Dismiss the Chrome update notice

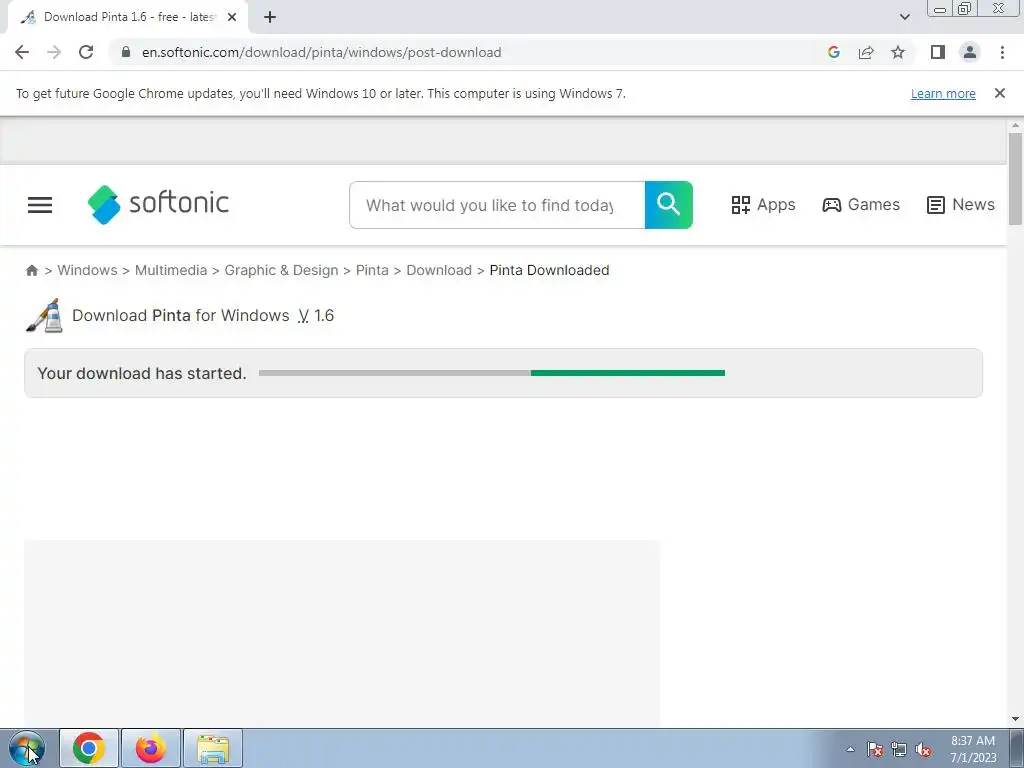[x=999, y=93]
